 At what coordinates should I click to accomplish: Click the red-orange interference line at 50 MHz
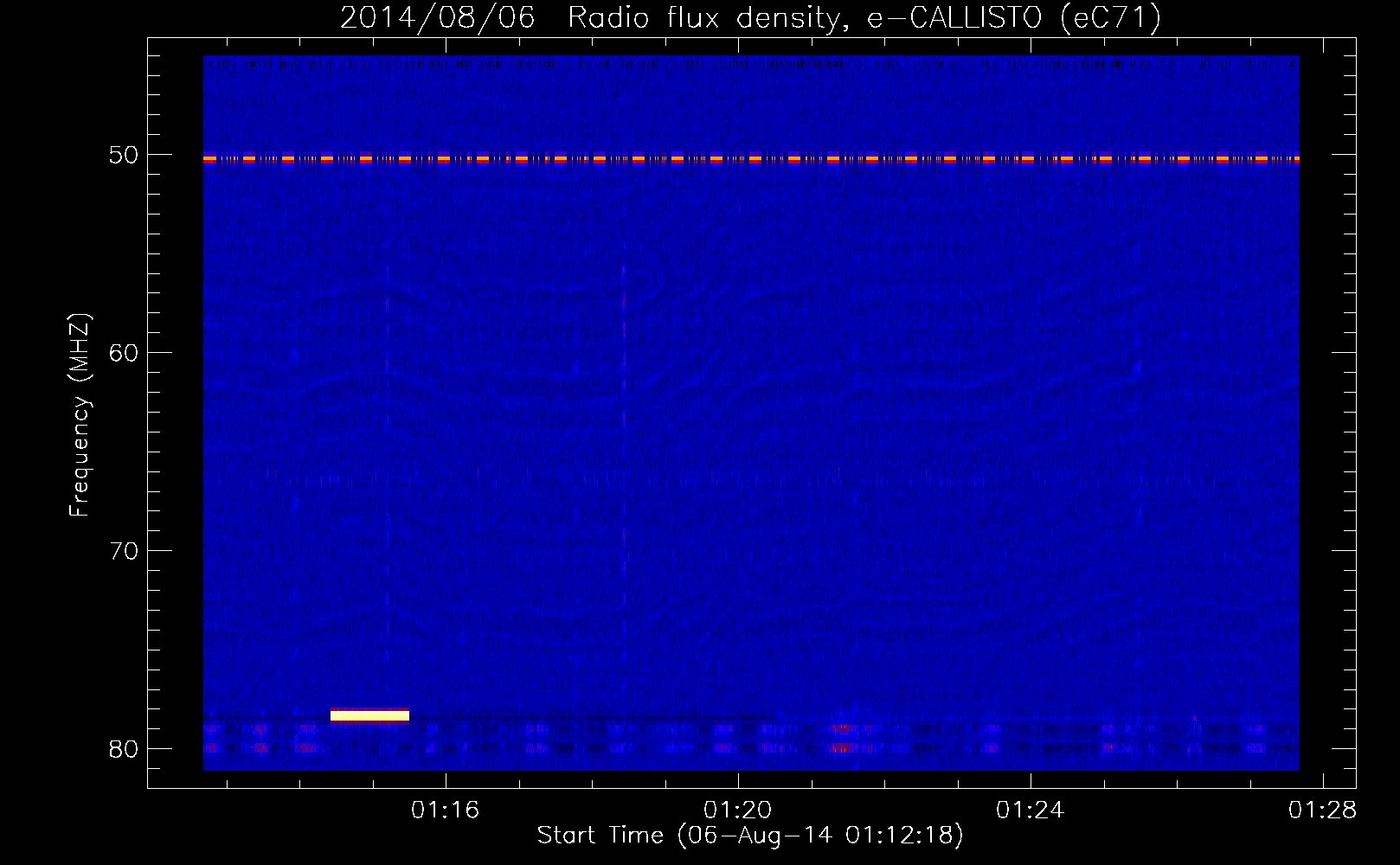pyautogui.click(x=751, y=159)
